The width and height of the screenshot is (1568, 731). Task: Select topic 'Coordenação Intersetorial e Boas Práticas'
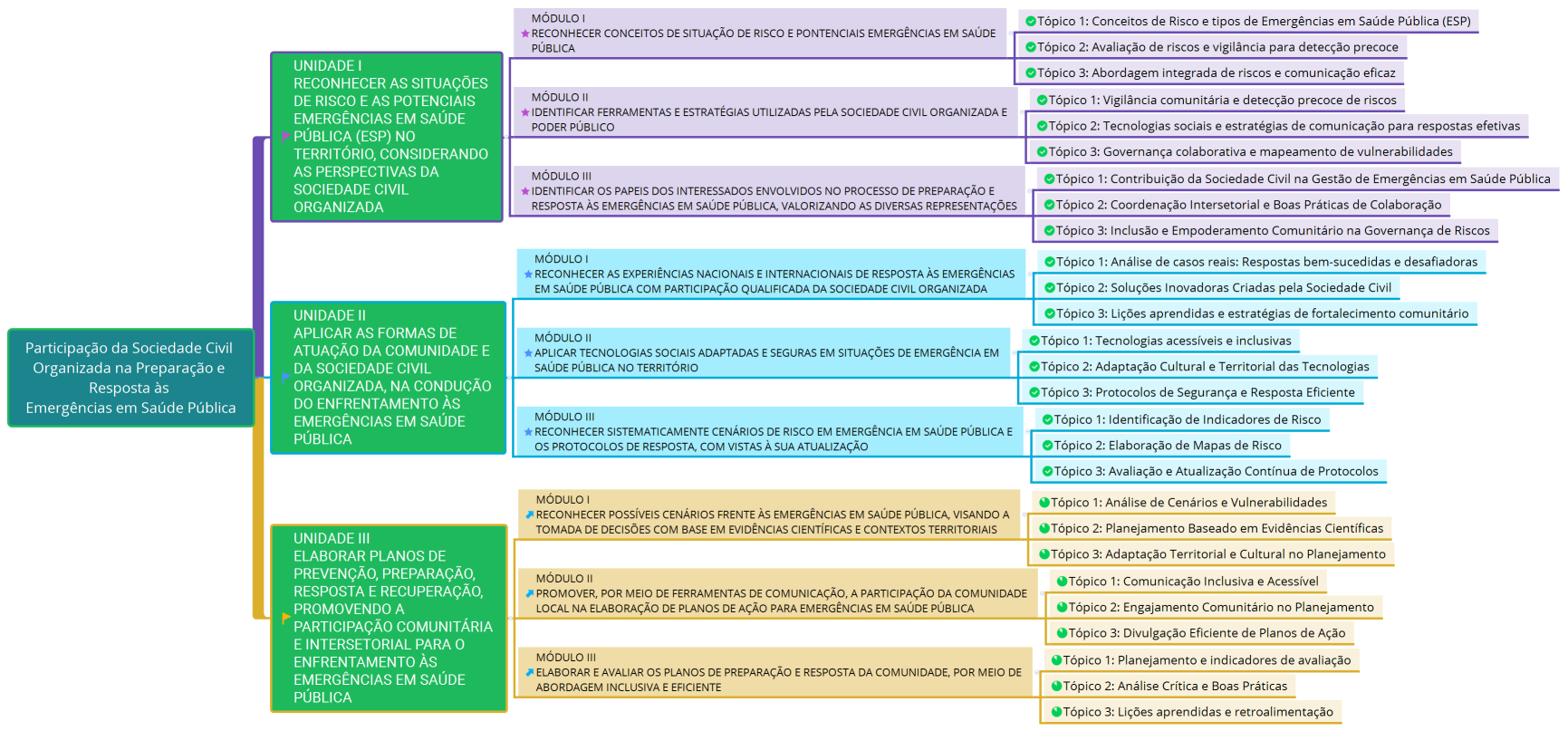(x=1247, y=205)
